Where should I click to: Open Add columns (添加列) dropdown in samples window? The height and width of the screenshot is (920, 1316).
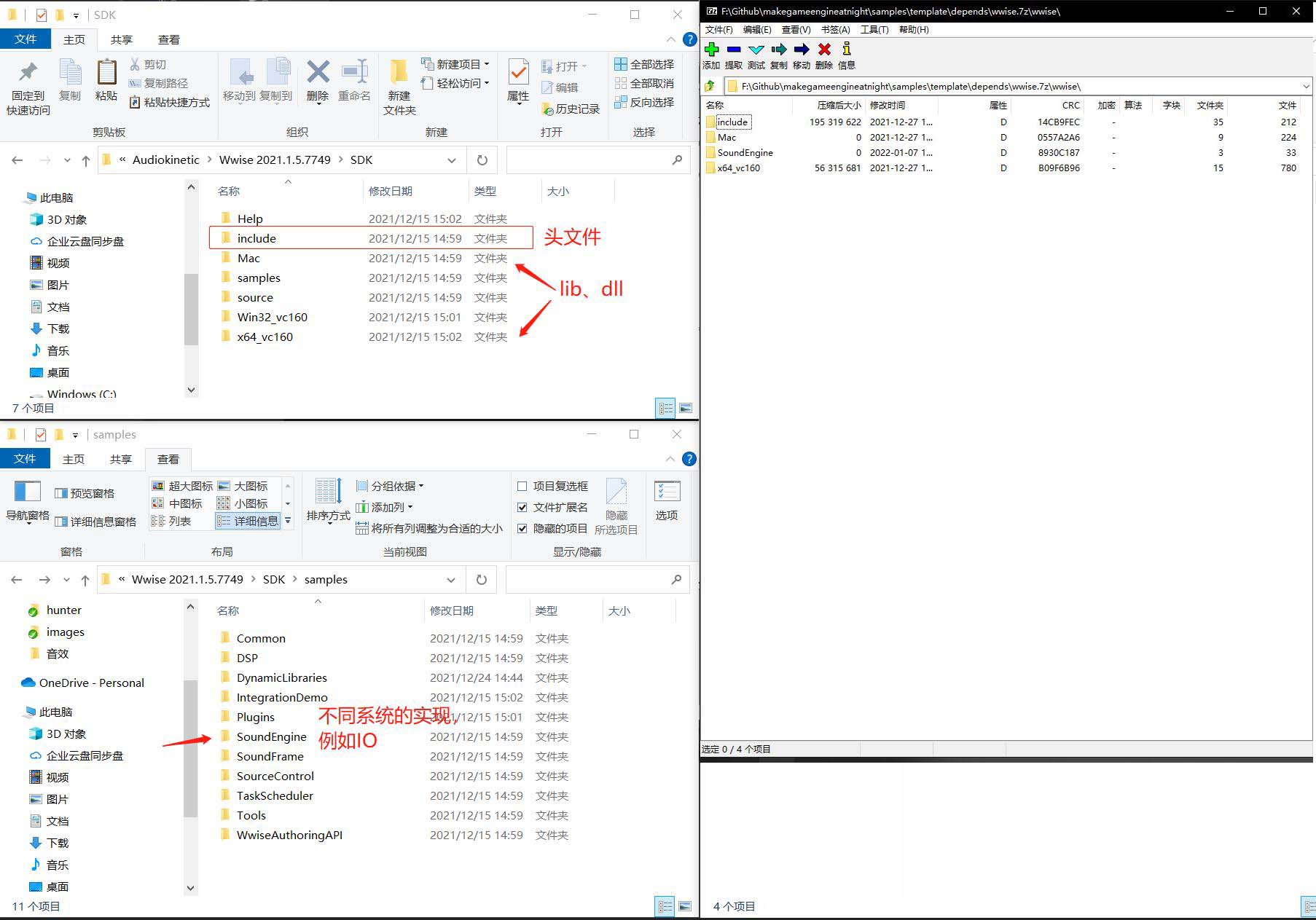pyautogui.click(x=384, y=507)
